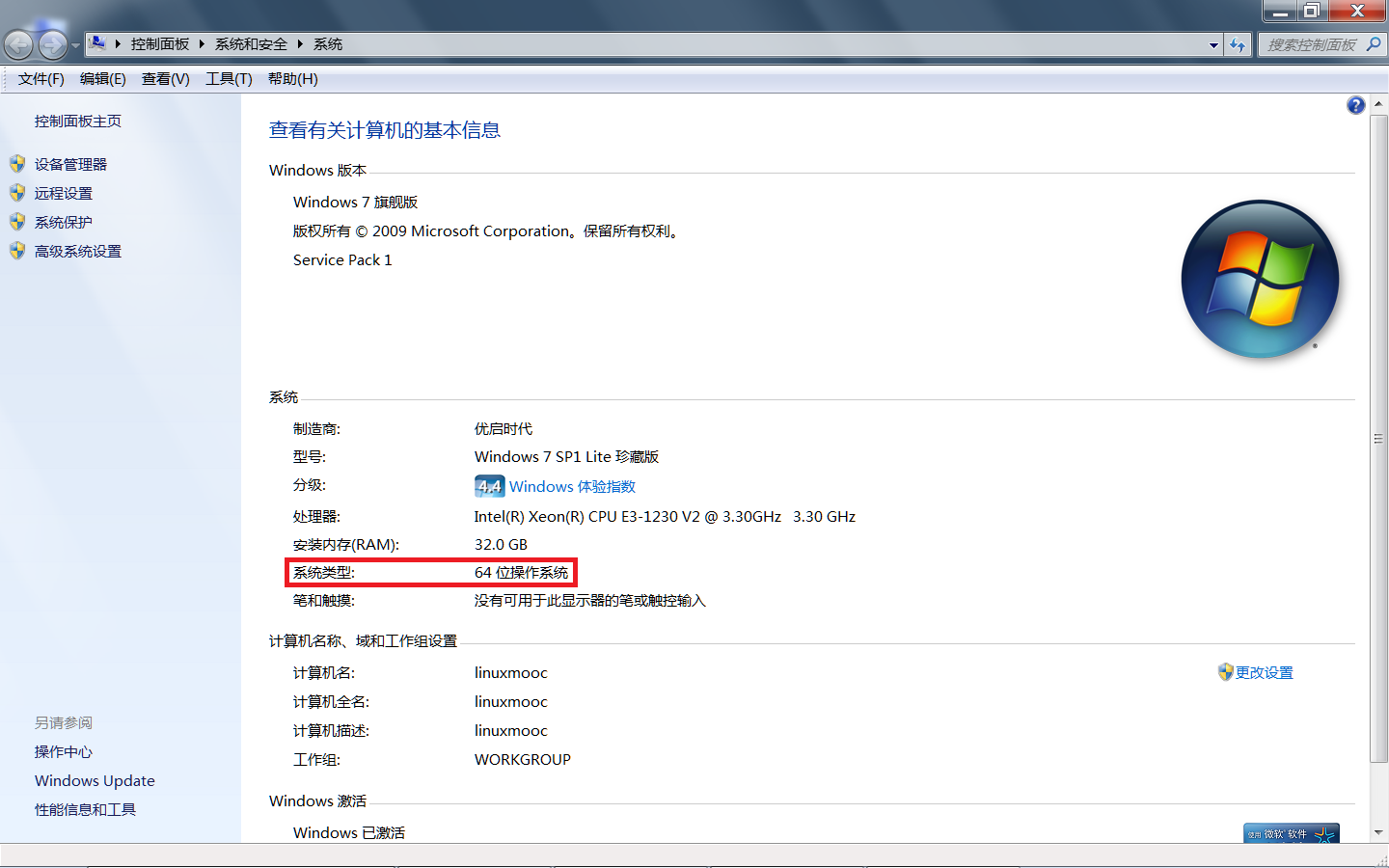Click shield icon next to 远程设置
This screenshot has height=868, width=1389.
[x=17, y=193]
